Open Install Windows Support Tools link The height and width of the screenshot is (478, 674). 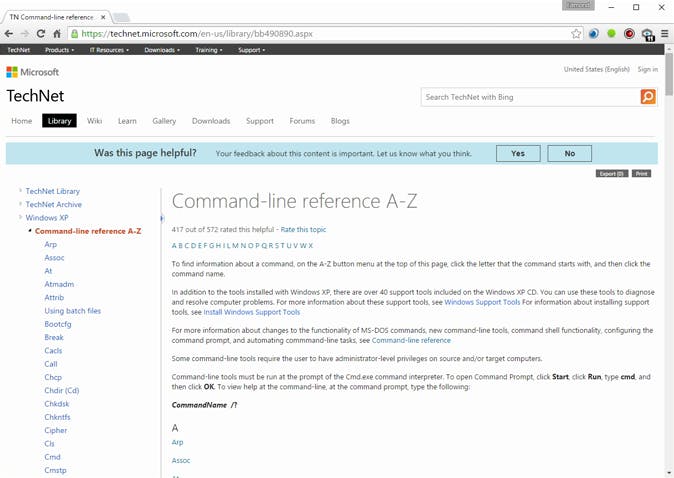click(251, 312)
